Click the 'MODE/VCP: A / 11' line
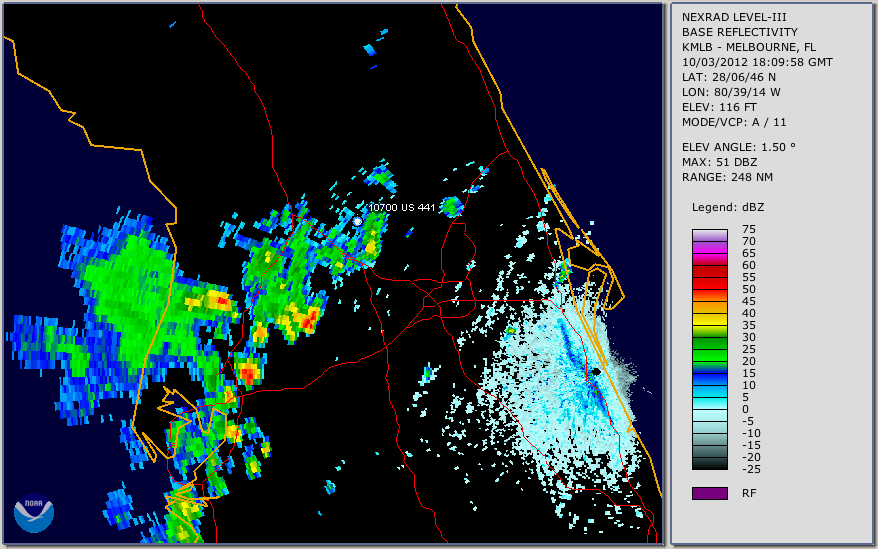 pos(734,122)
